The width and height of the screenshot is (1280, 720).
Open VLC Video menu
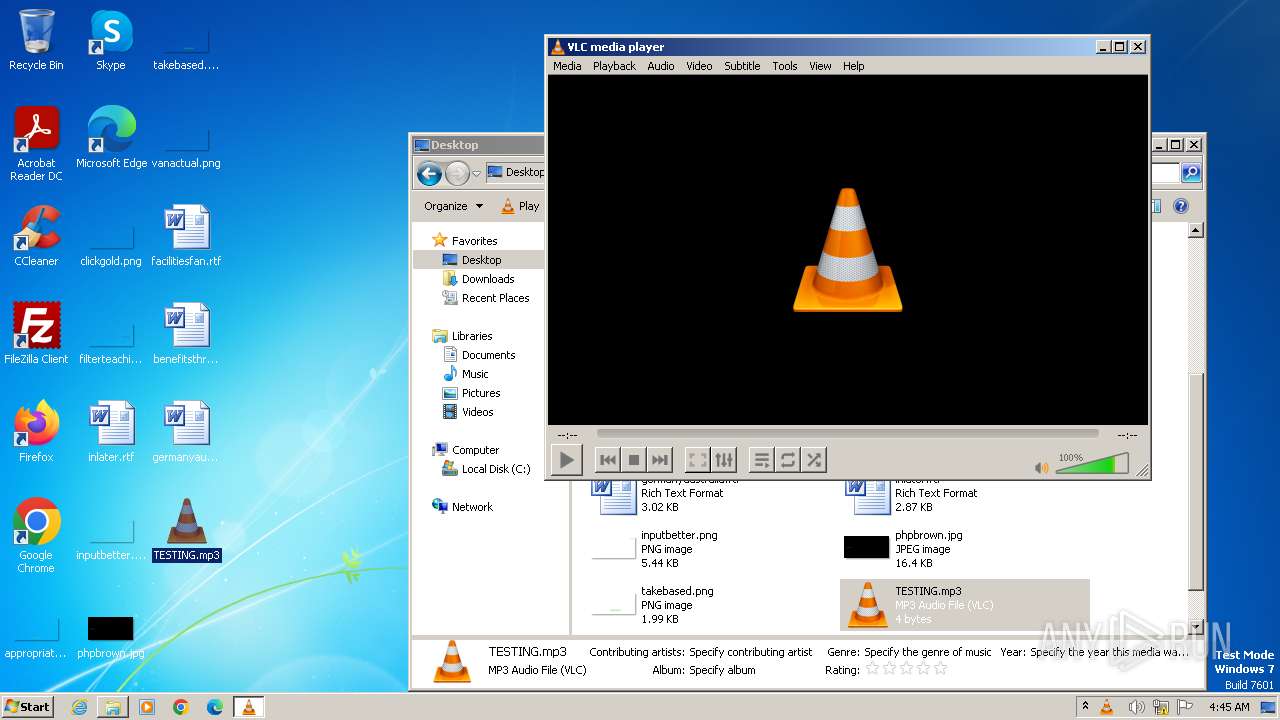(x=699, y=66)
